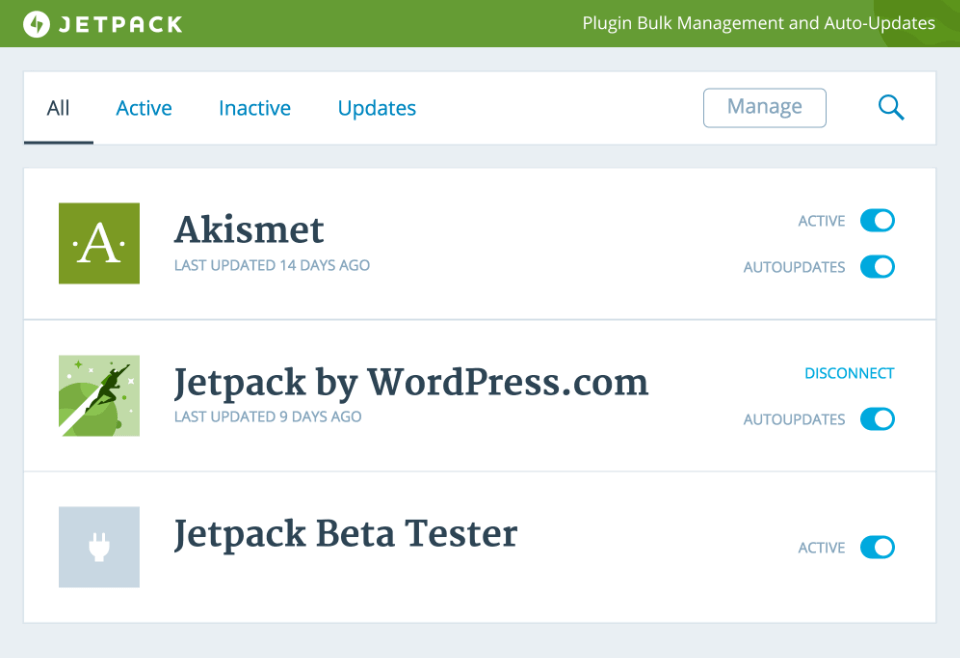This screenshot has height=658, width=960.
Task: Select the All tab
Action: click(58, 108)
